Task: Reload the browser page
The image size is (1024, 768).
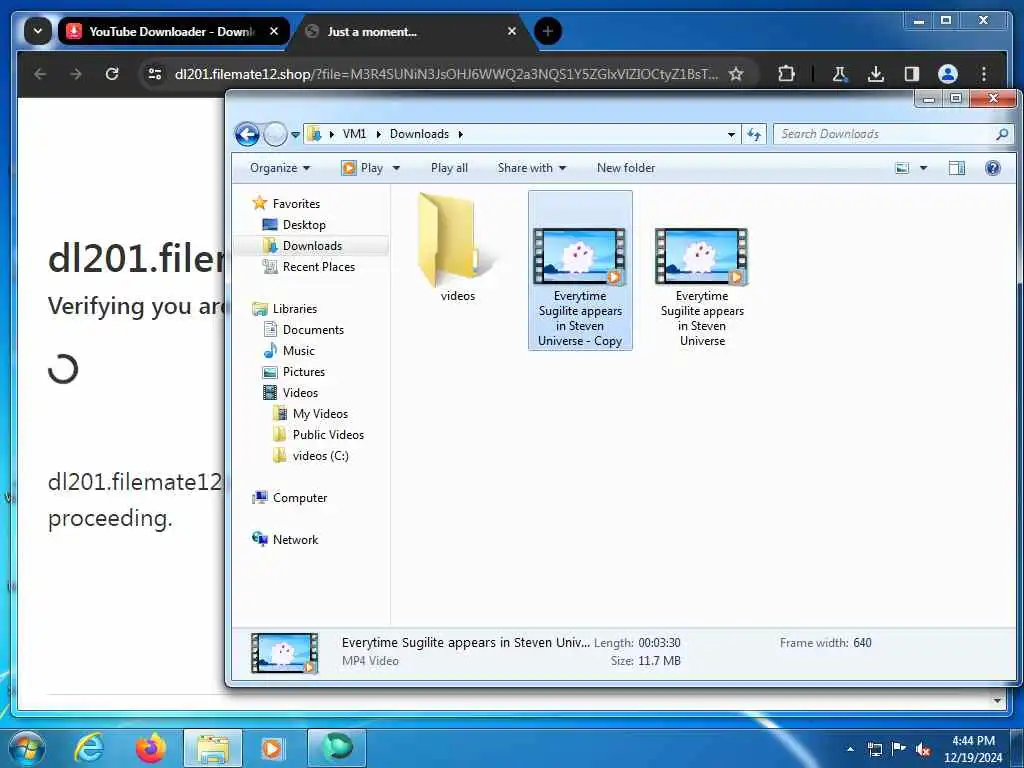Action: [112, 74]
